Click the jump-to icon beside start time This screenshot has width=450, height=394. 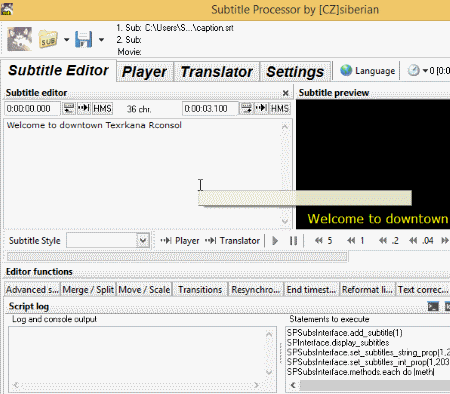coord(84,108)
